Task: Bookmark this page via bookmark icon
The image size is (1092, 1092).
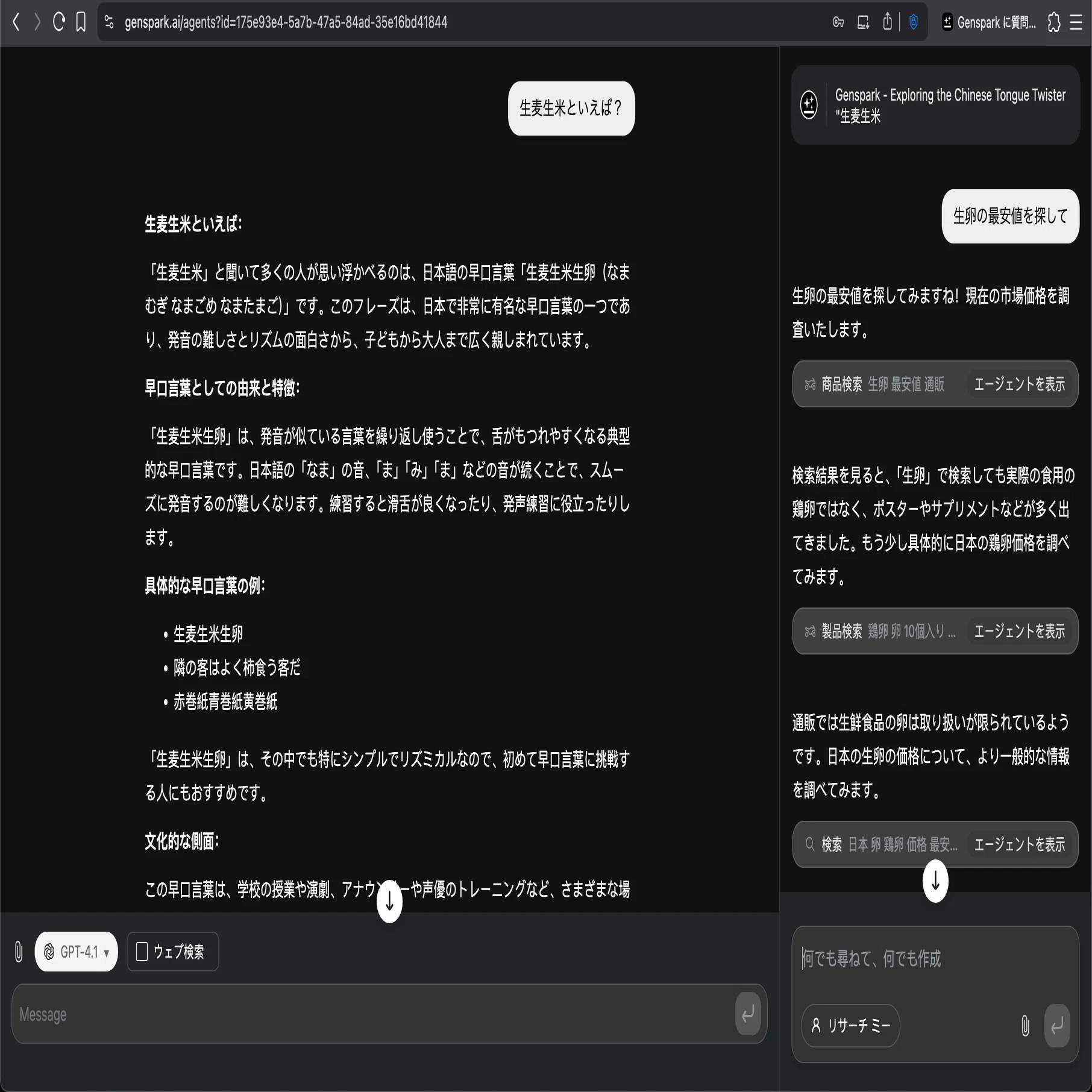Action: [81, 22]
